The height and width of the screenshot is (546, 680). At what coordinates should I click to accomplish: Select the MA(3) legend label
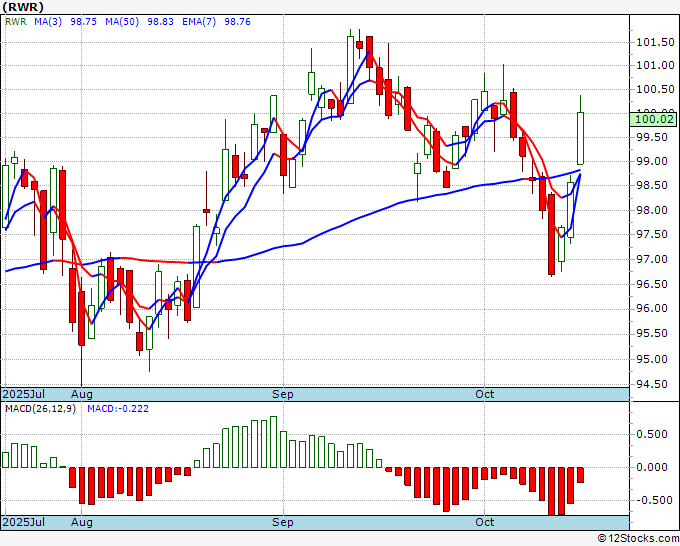[x=48, y=22]
